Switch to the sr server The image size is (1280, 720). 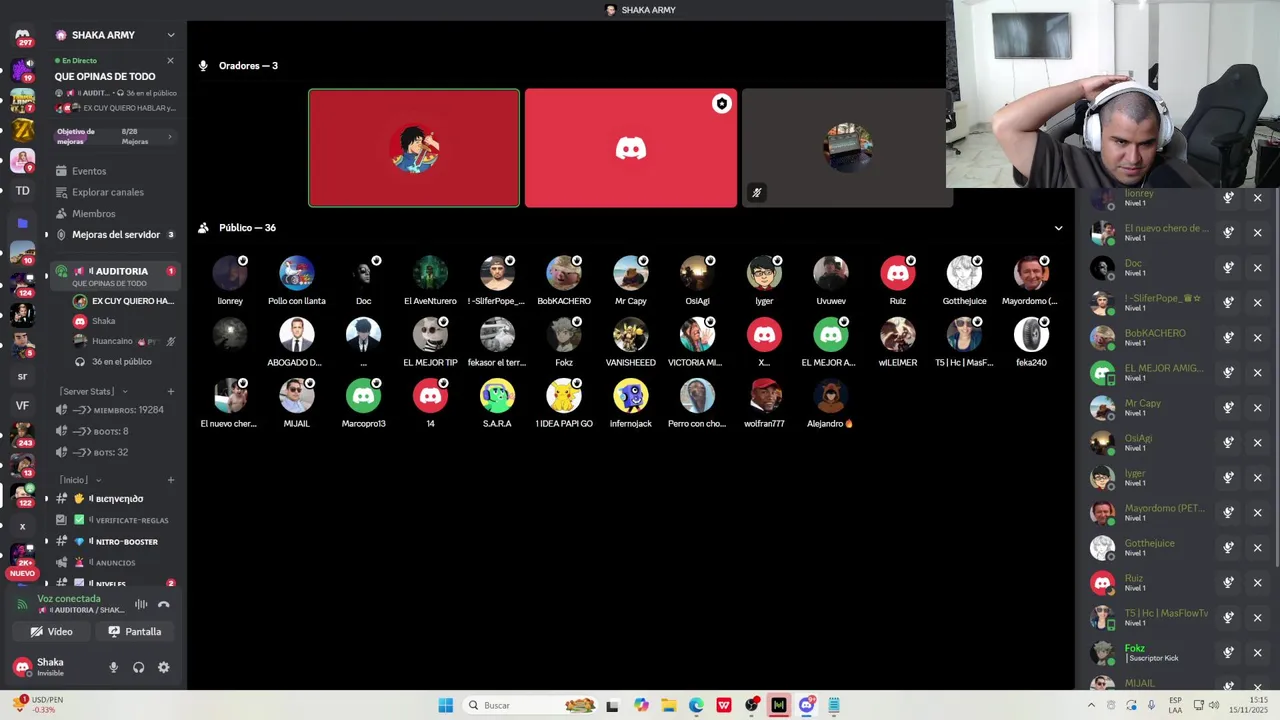click(22, 376)
